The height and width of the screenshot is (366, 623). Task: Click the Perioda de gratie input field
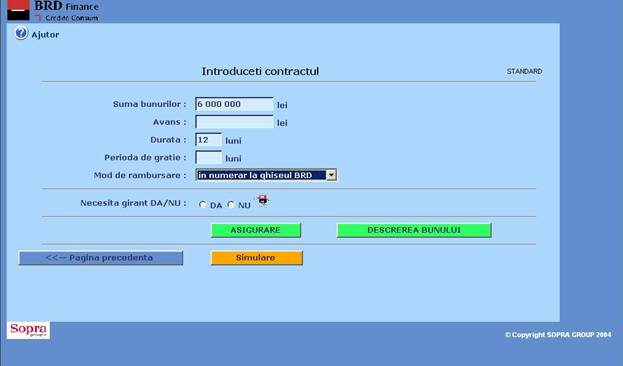pos(209,158)
